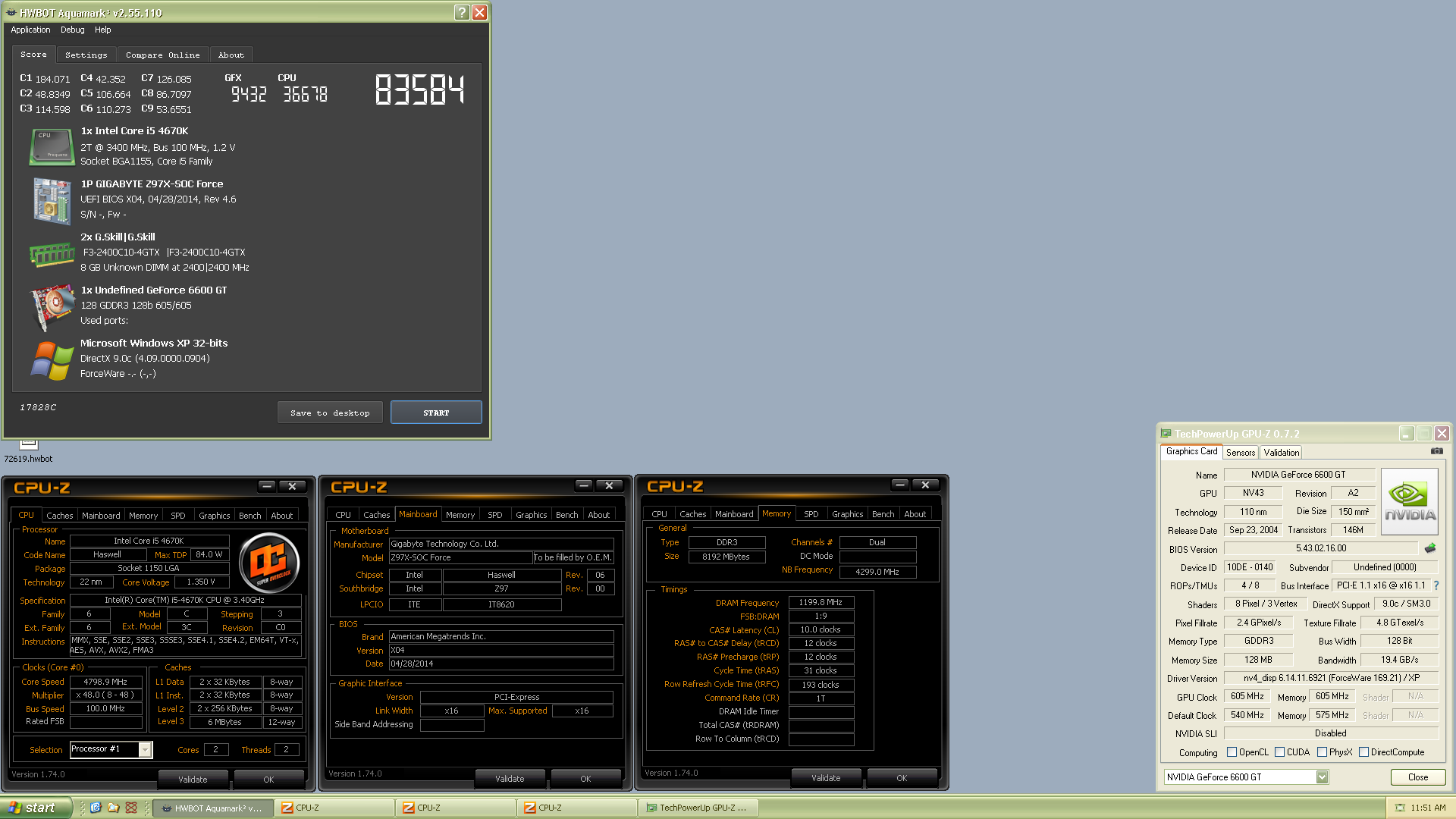Click the motherboard icon in Aquamark
The height and width of the screenshot is (819, 1456).
point(51,200)
